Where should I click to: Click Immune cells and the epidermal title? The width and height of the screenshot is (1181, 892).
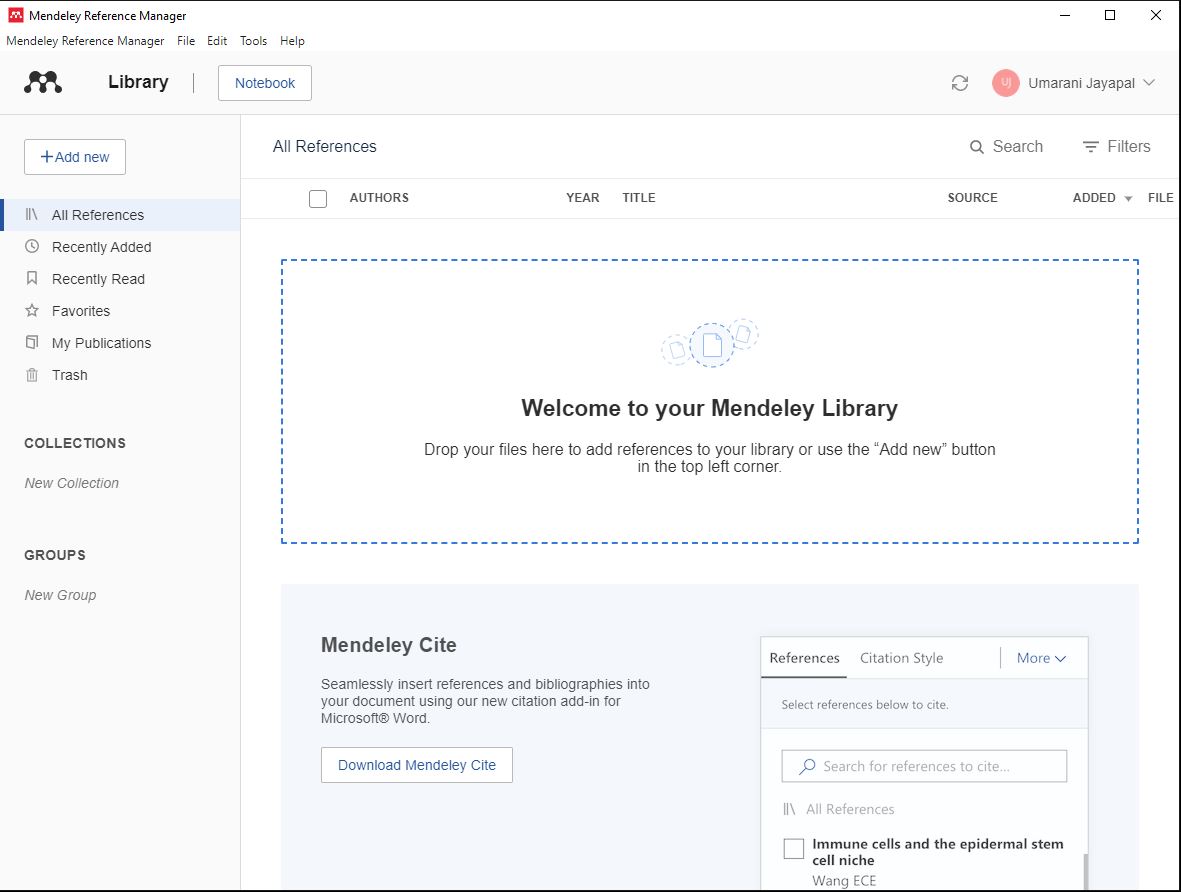point(938,852)
